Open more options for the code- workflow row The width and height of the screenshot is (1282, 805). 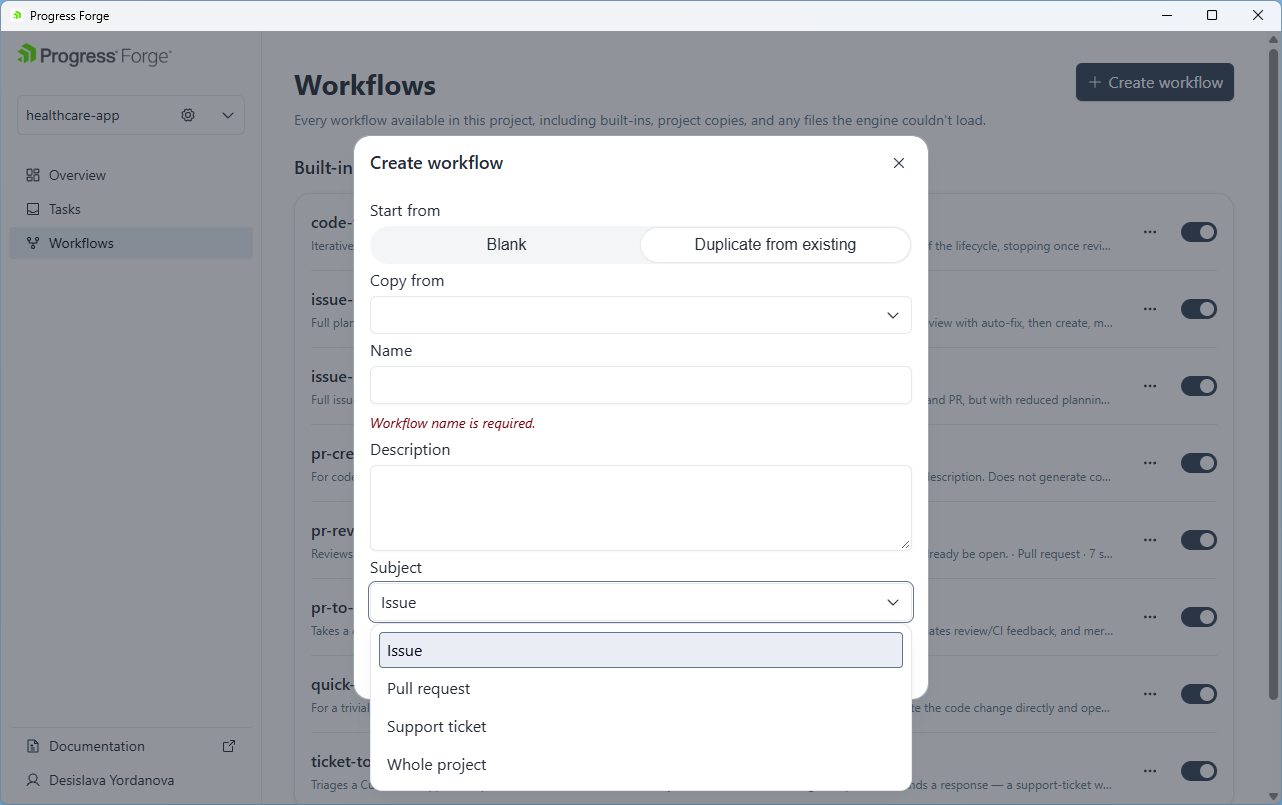pyautogui.click(x=1150, y=232)
